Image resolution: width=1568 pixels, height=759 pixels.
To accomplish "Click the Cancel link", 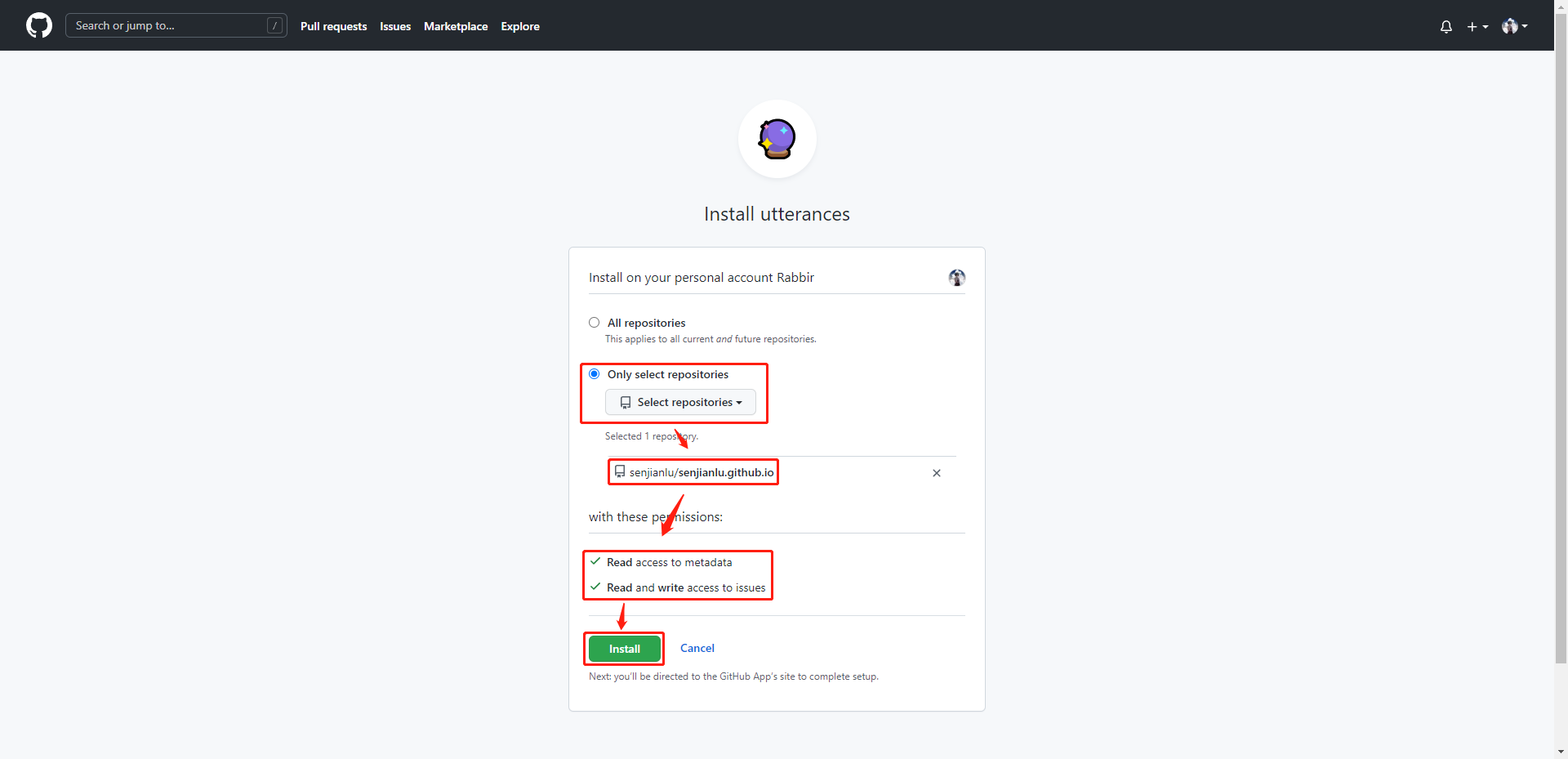I will click(x=697, y=648).
